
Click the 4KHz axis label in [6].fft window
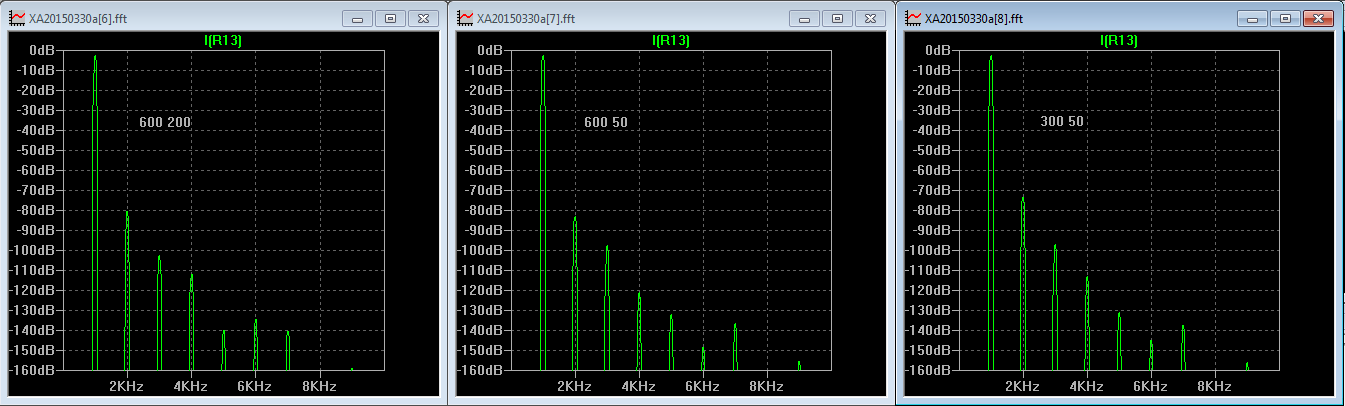pyautogui.click(x=190, y=386)
